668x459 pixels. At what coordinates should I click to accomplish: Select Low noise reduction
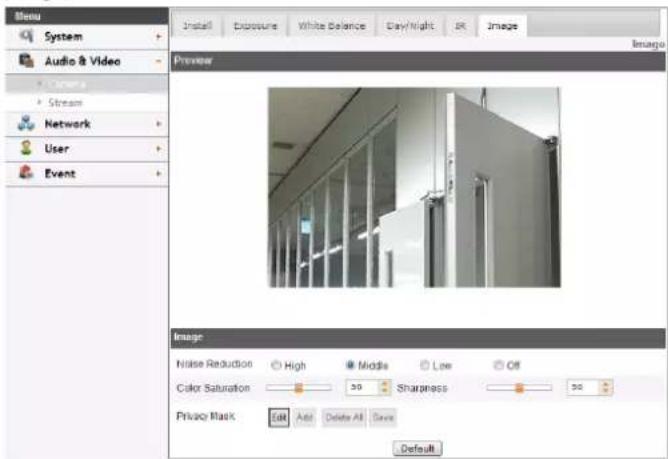(x=425, y=365)
